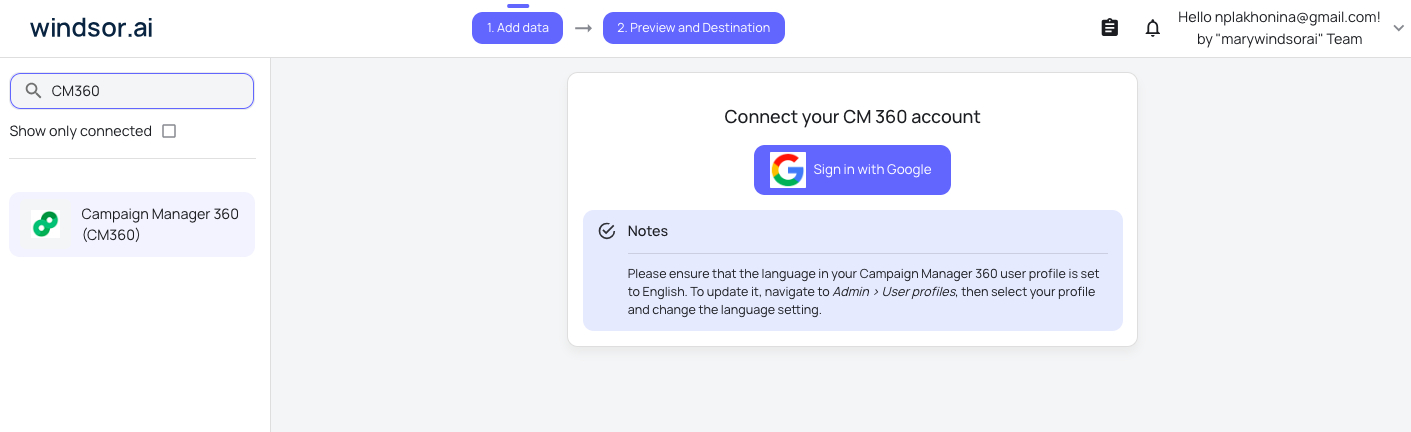Click the "Connect your CM 360 account" heading
The width and height of the screenshot is (1411, 432).
point(852,117)
